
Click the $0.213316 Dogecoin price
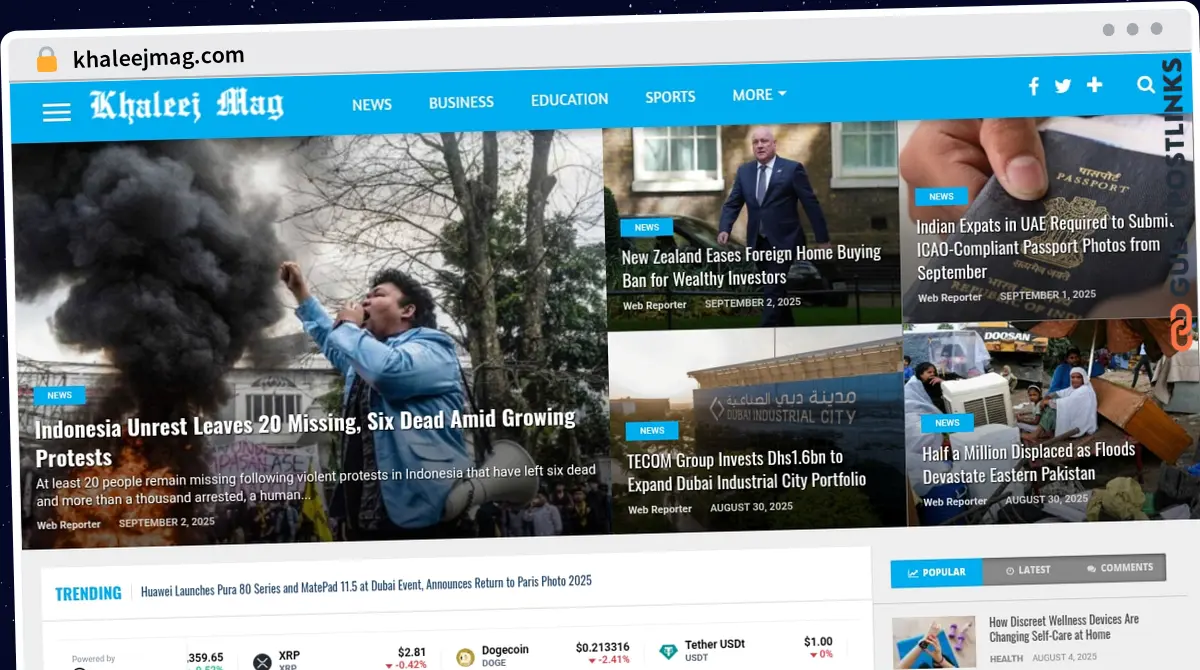(602, 647)
